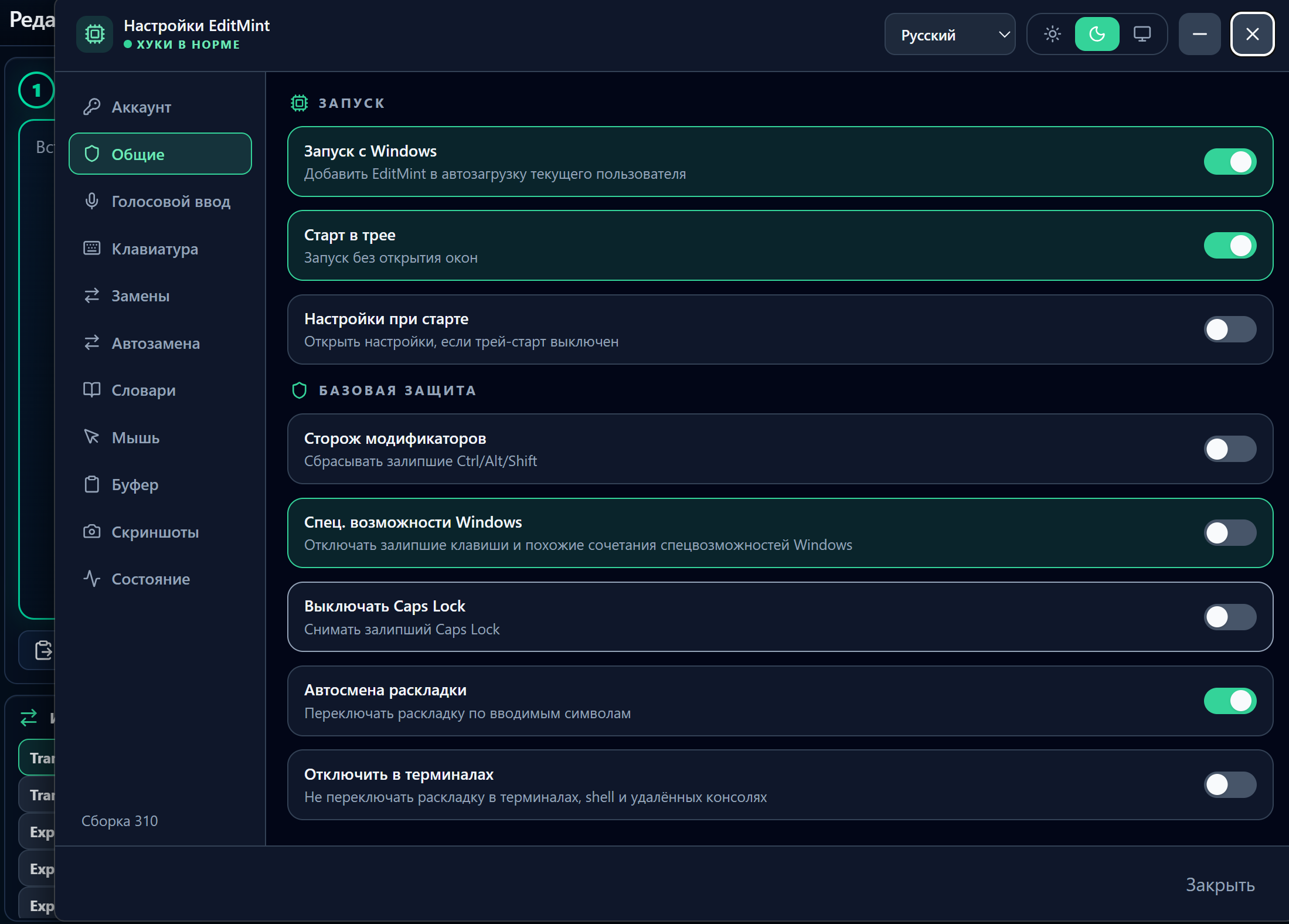Open Автозамена section
Viewport: 1289px width, 924px height.
click(160, 342)
